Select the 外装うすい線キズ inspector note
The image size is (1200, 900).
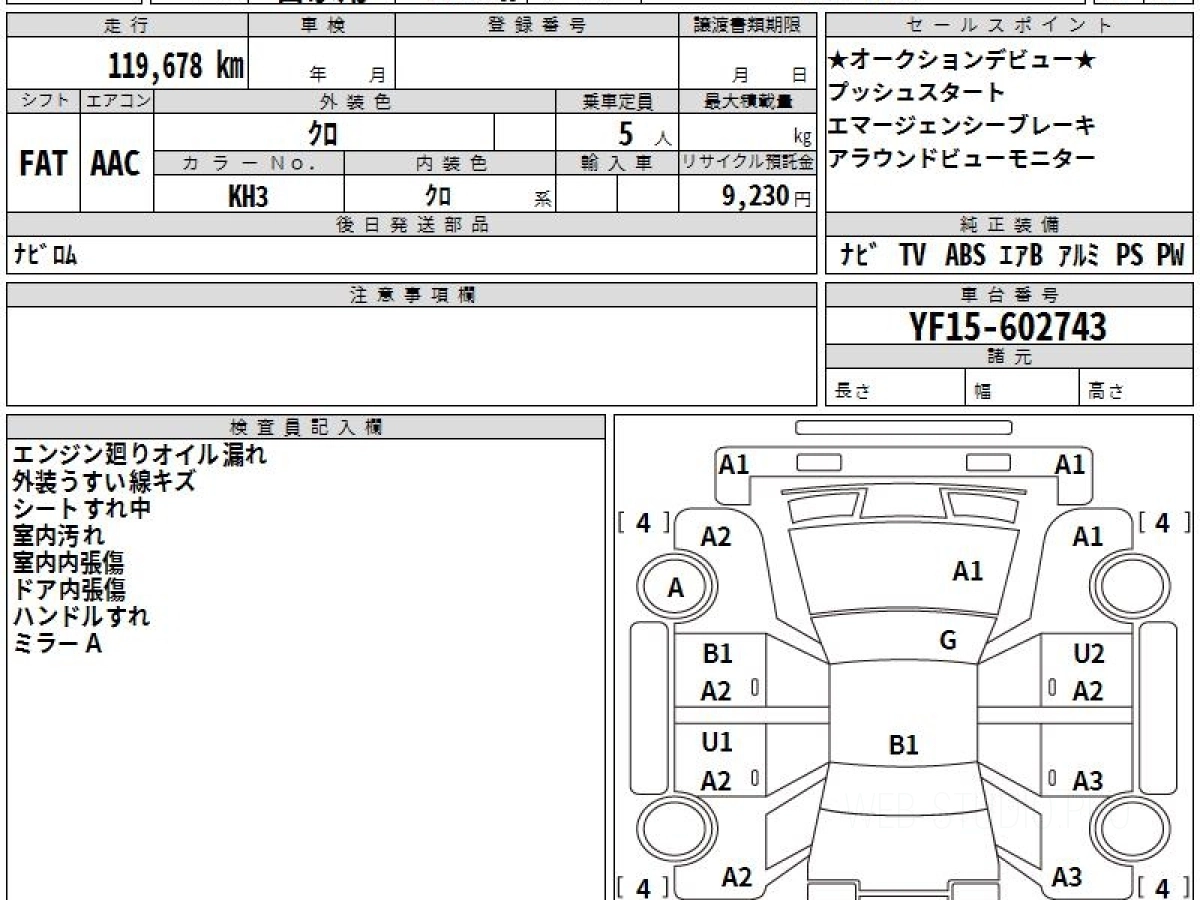[104, 482]
